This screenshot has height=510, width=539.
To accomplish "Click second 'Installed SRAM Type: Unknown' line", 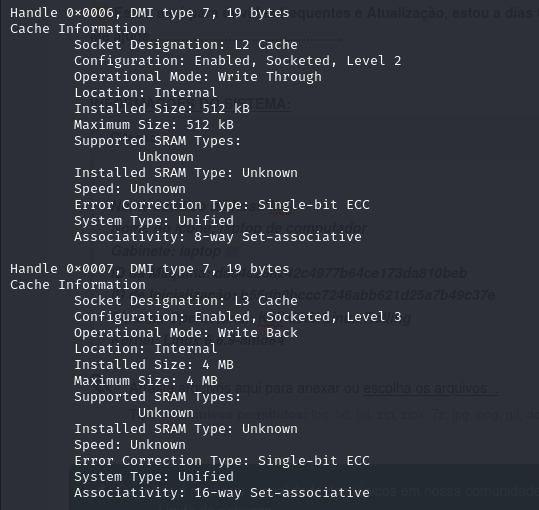I will click(186, 429).
